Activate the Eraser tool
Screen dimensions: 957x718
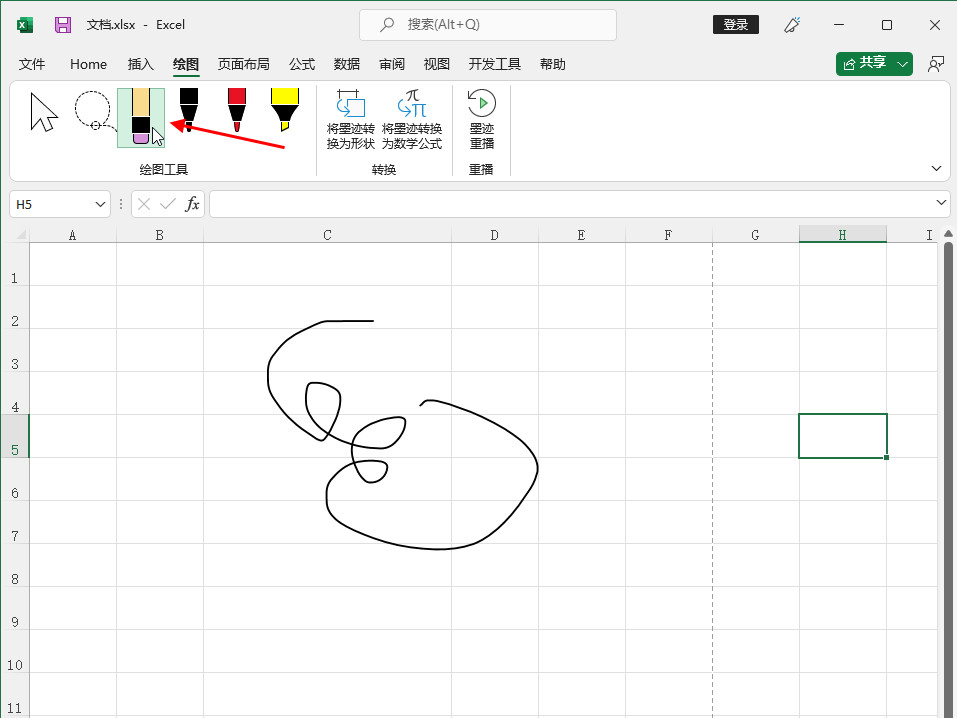[x=141, y=117]
